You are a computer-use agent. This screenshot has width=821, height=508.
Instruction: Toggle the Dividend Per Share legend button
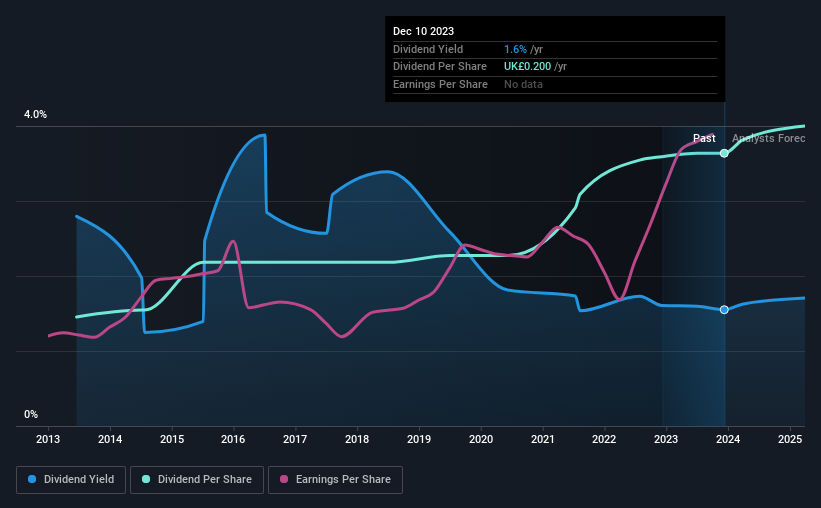click(197, 480)
